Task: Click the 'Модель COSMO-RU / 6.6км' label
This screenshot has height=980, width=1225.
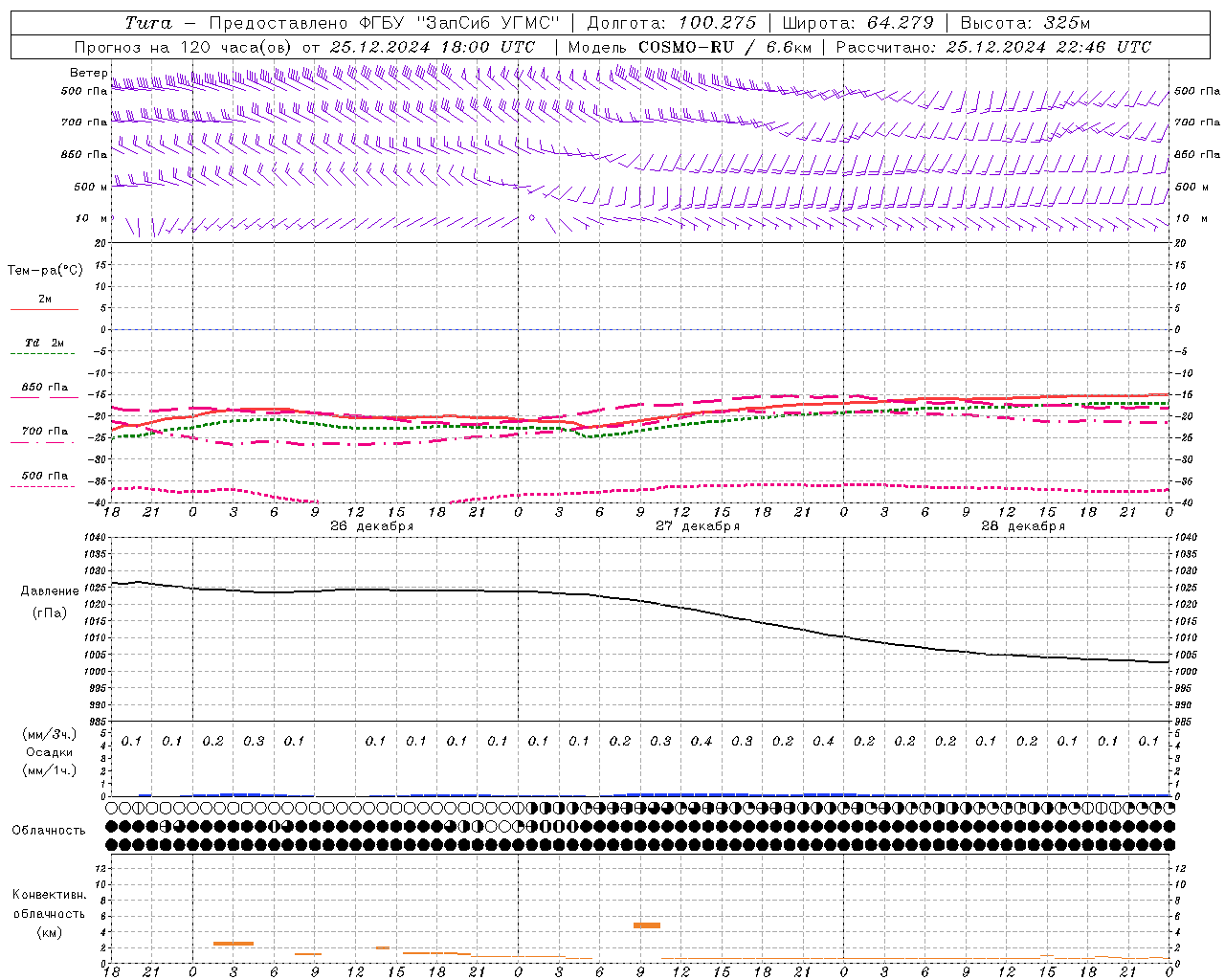Action: click(x=689, y=47)
